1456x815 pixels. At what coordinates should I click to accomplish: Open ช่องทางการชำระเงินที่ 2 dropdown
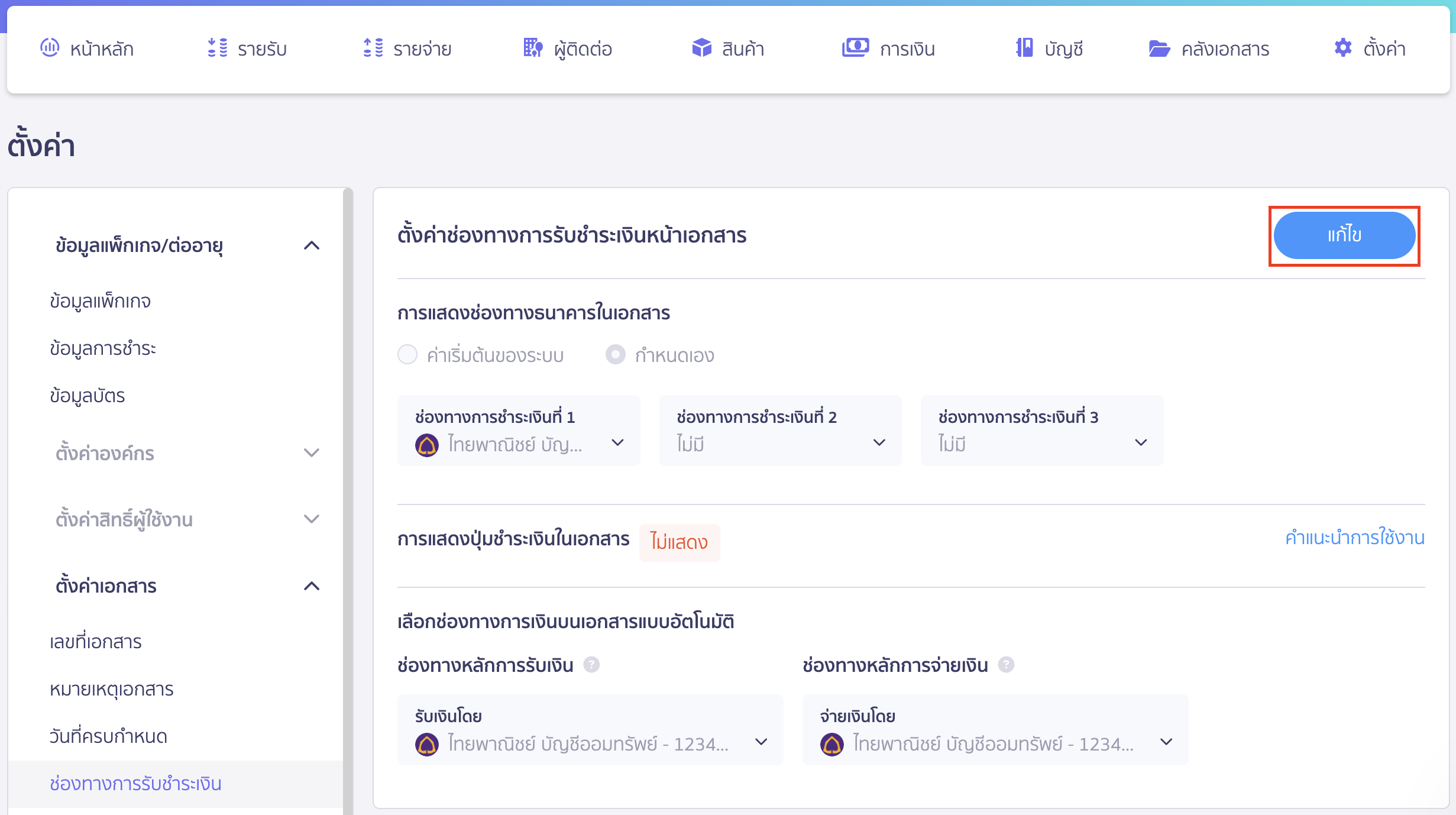(x=781, y=431)
